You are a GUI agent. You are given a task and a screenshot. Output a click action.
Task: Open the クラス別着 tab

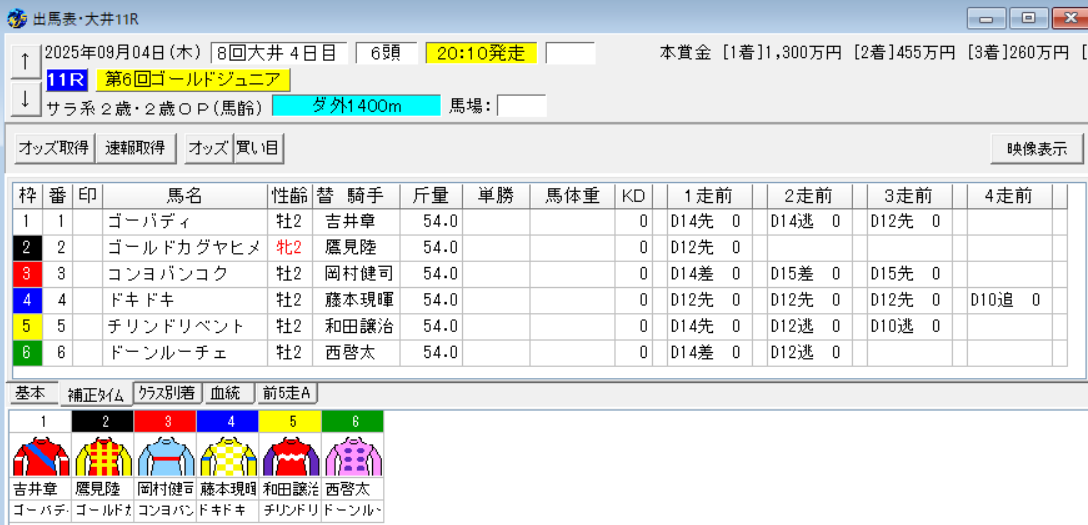tap(168, 393)
